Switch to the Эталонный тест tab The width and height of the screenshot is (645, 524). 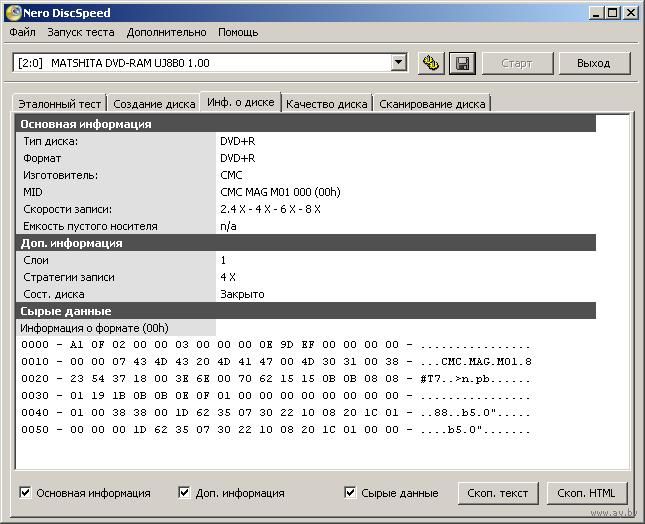tap(60, 104)
